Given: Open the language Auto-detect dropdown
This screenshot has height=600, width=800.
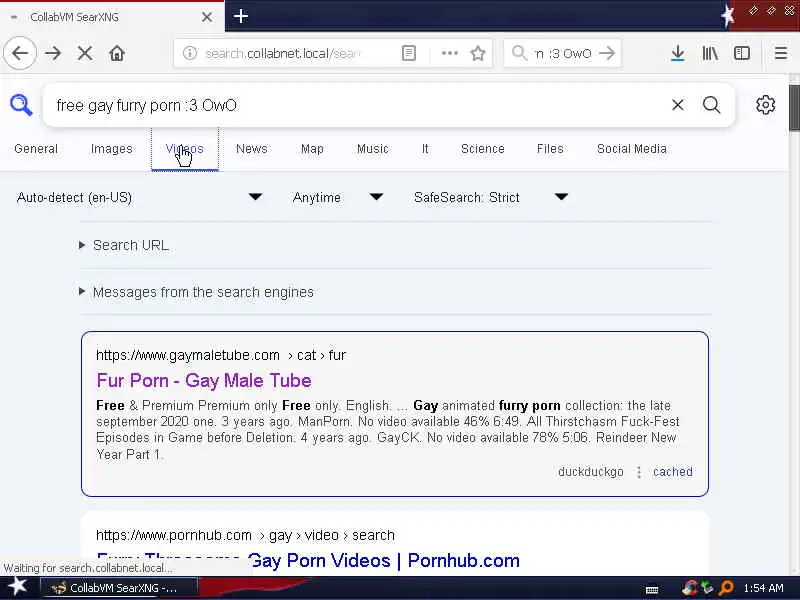Looking at the screenshot, I should click(x=139, y=197).
